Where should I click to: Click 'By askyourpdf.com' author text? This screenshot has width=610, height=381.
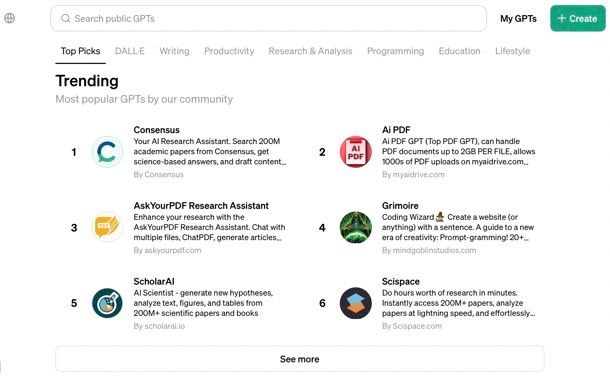click(167, 250)
